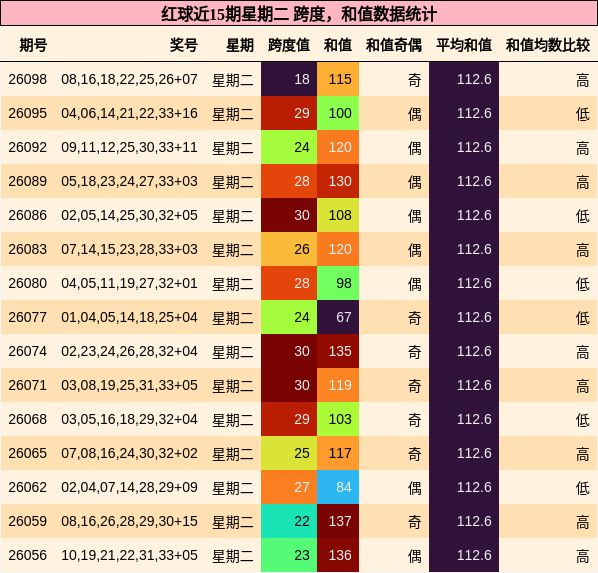Click winning numbers 09,11,12,25,30,33+11
This screenshot has height=573, width=598.
[x=129, y=147]
